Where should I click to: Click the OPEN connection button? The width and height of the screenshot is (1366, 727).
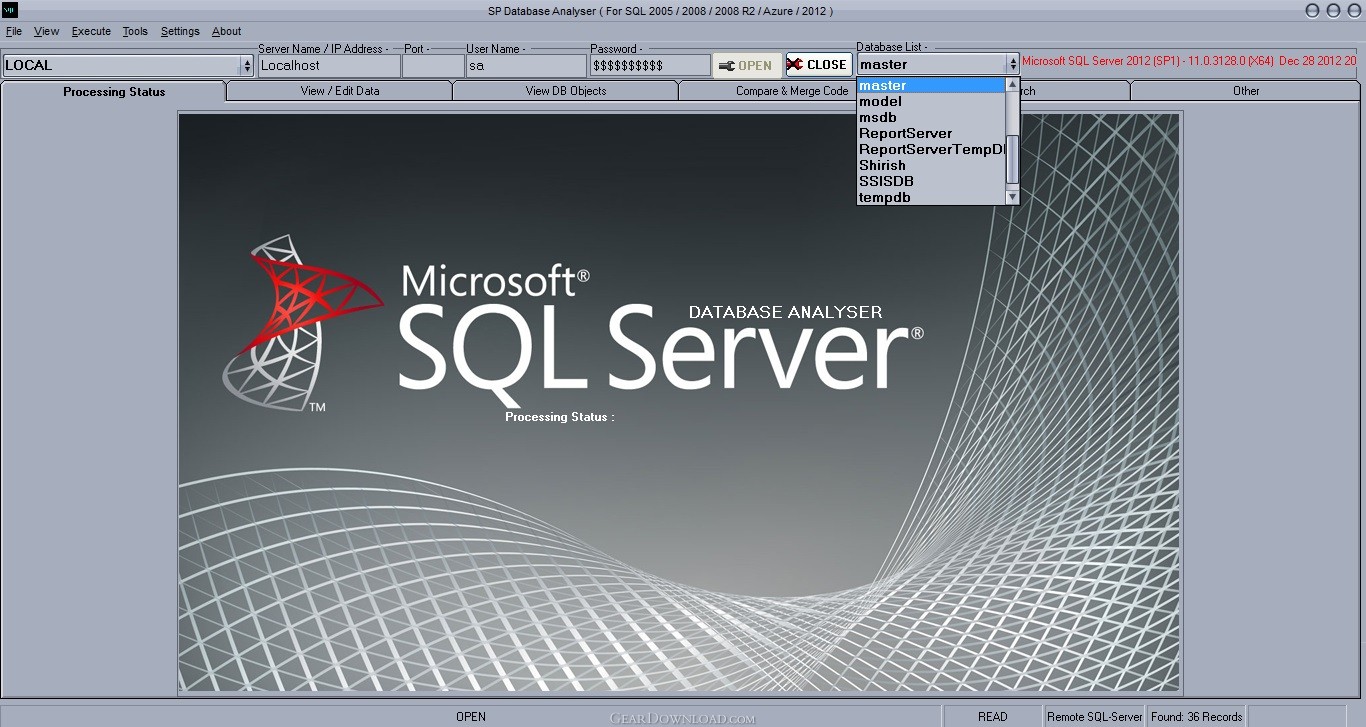(x=747, y=65)
